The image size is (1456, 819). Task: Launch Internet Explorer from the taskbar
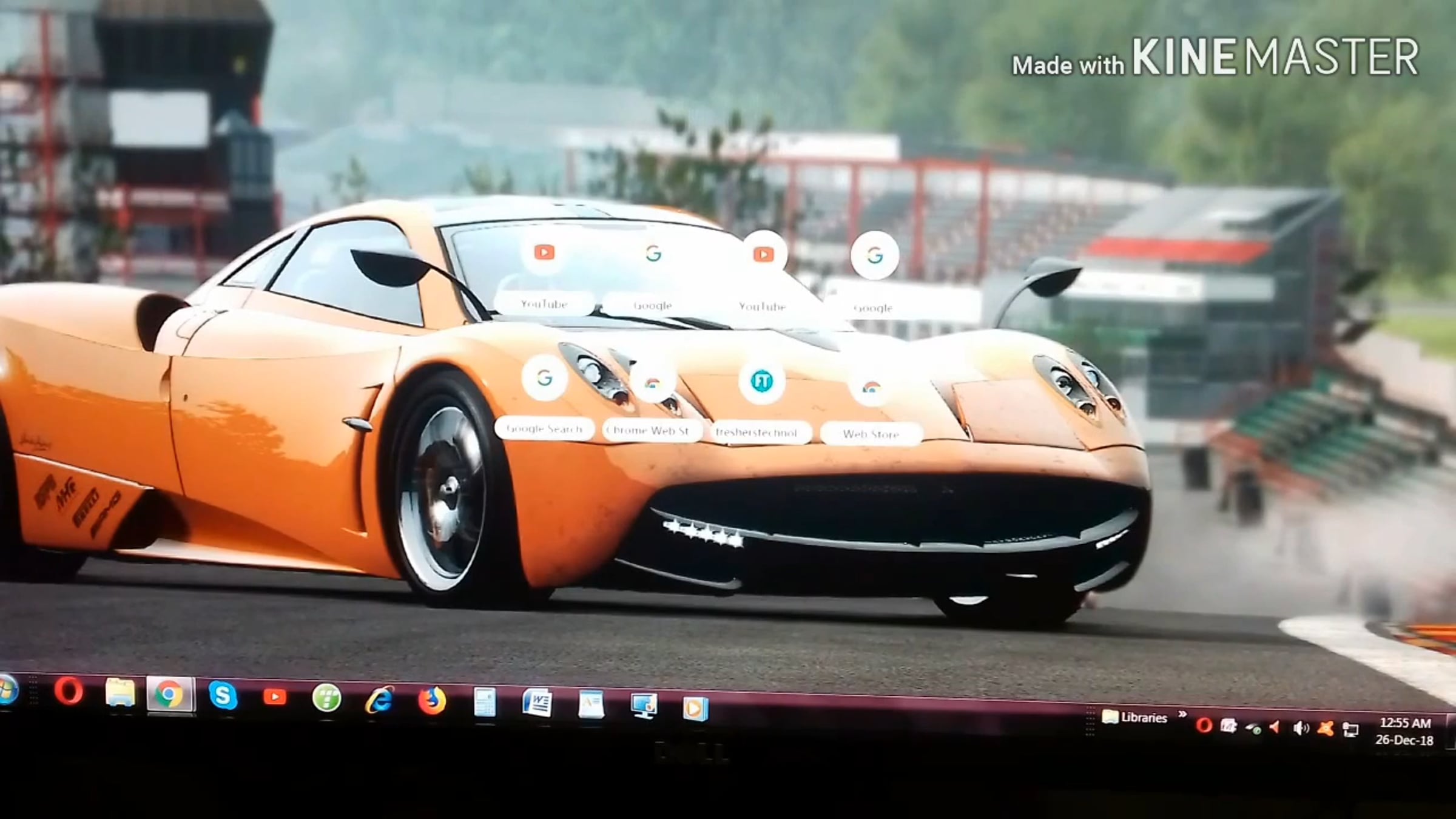coord(379,701)
